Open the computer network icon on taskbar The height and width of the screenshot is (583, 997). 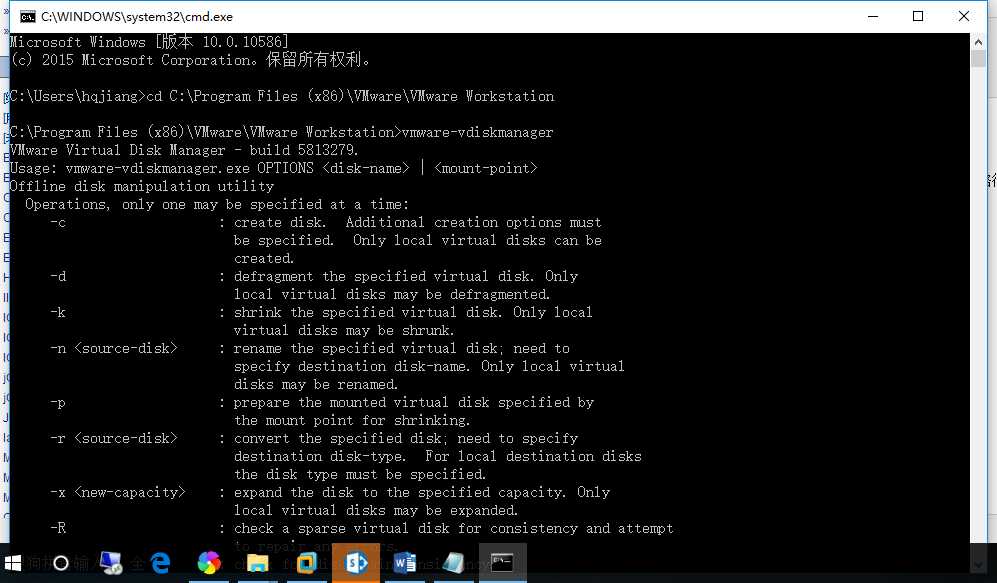click(111, 563)
